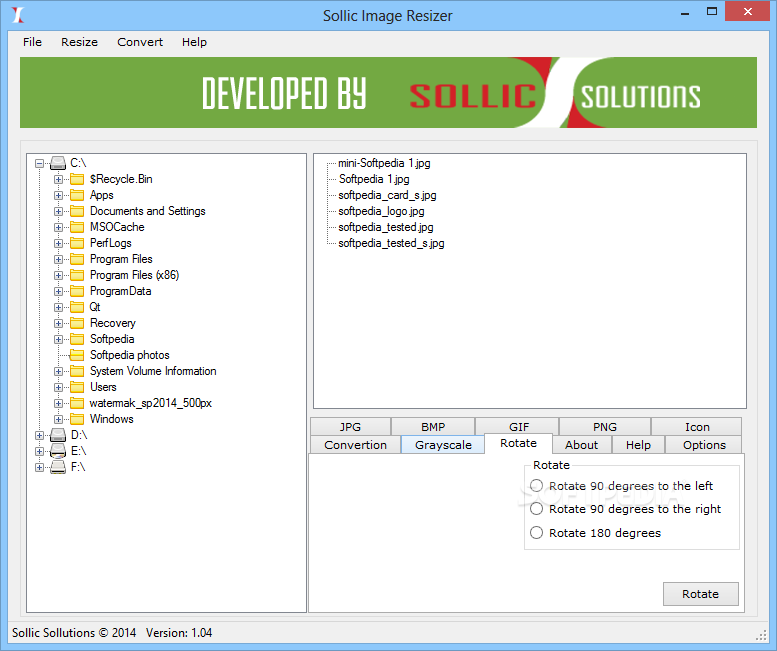Switch to the PNG tab
Viewport: 777px width, 651px height.
click(605, 427)
